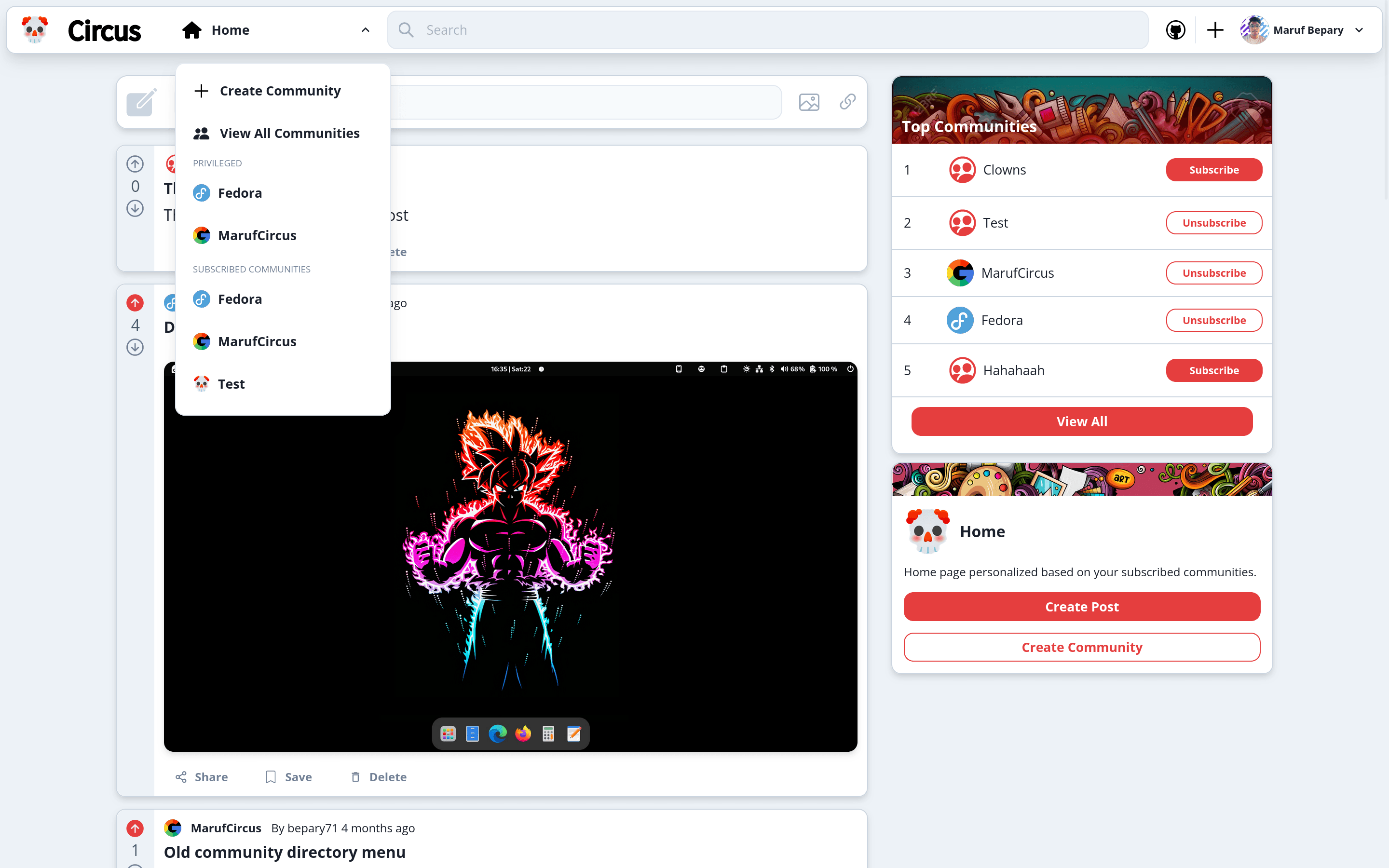Click the Hahahaah community icon

point(962,370)
